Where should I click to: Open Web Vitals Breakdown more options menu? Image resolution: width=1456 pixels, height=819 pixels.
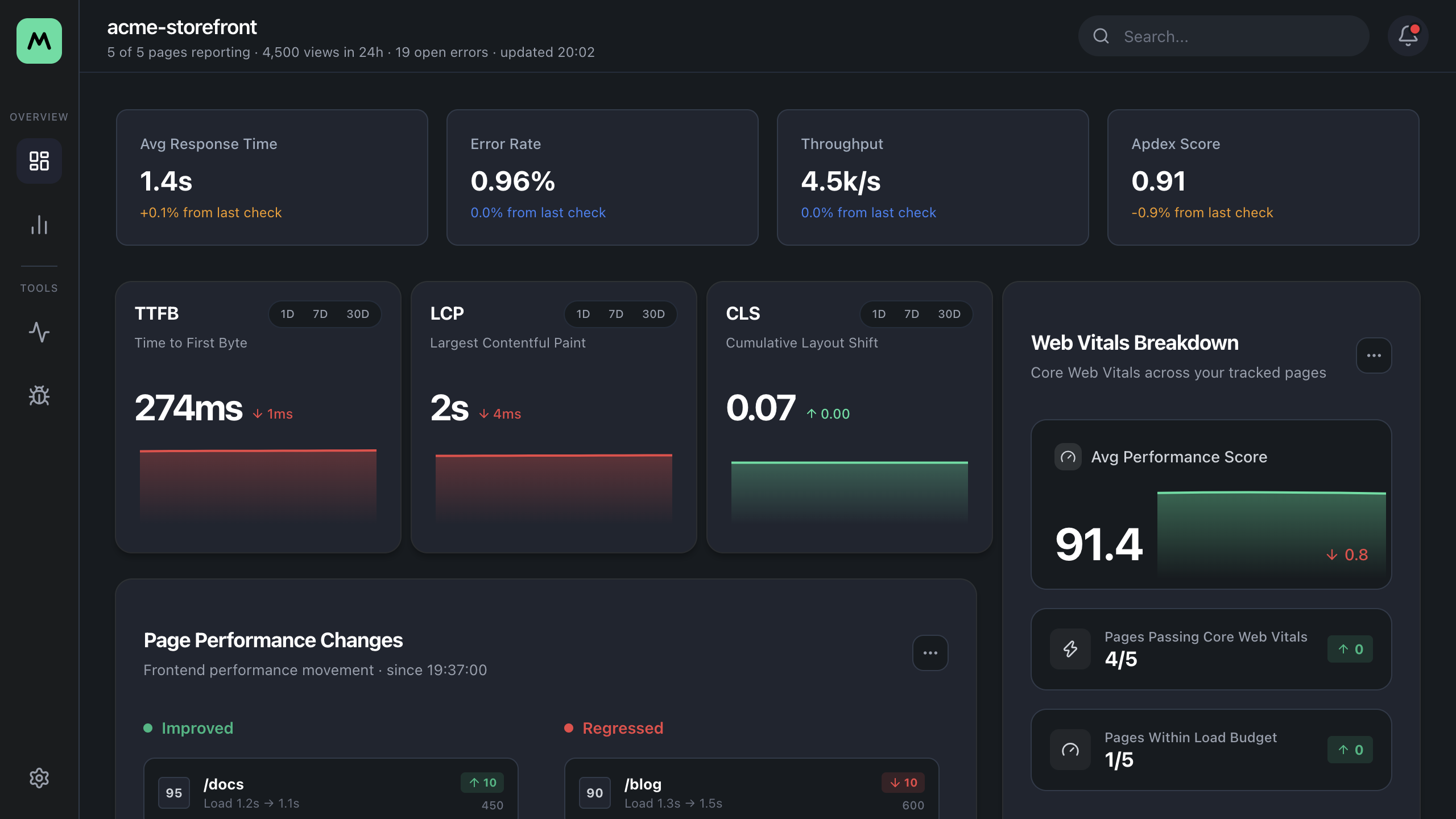point(1374,355)
